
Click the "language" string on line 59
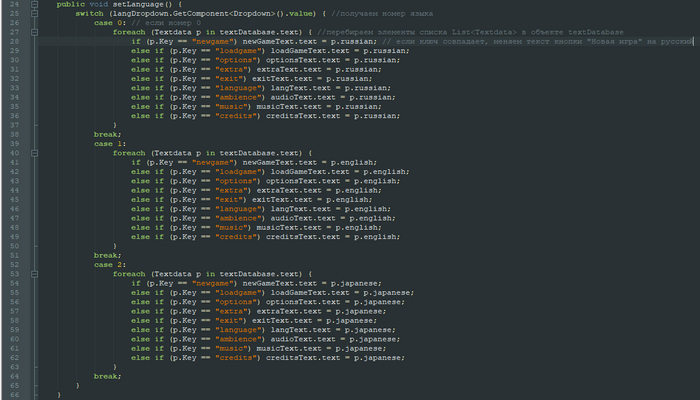(238, 330)
